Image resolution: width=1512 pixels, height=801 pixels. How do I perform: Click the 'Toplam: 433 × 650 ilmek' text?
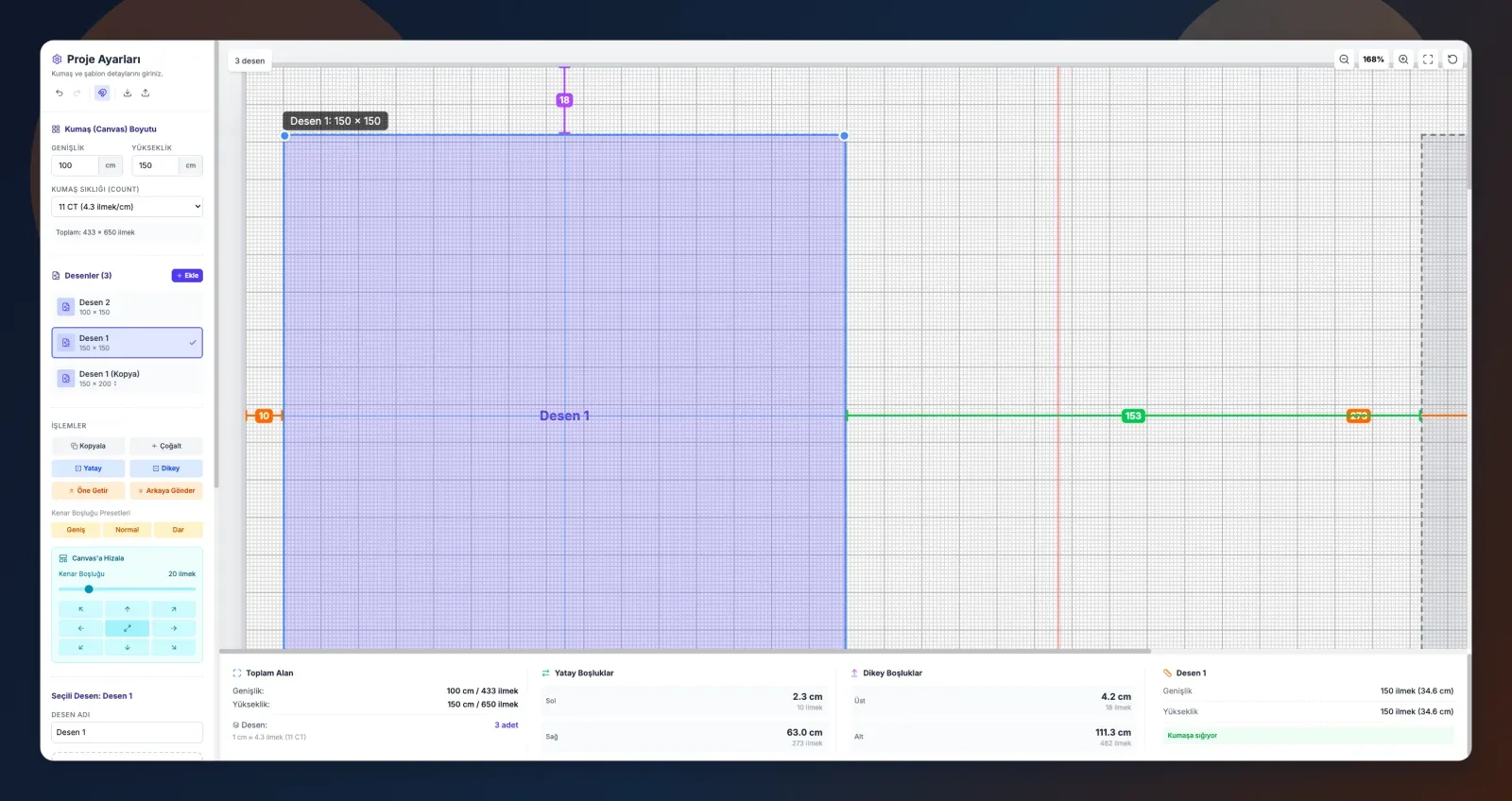[x=95, y=232]
